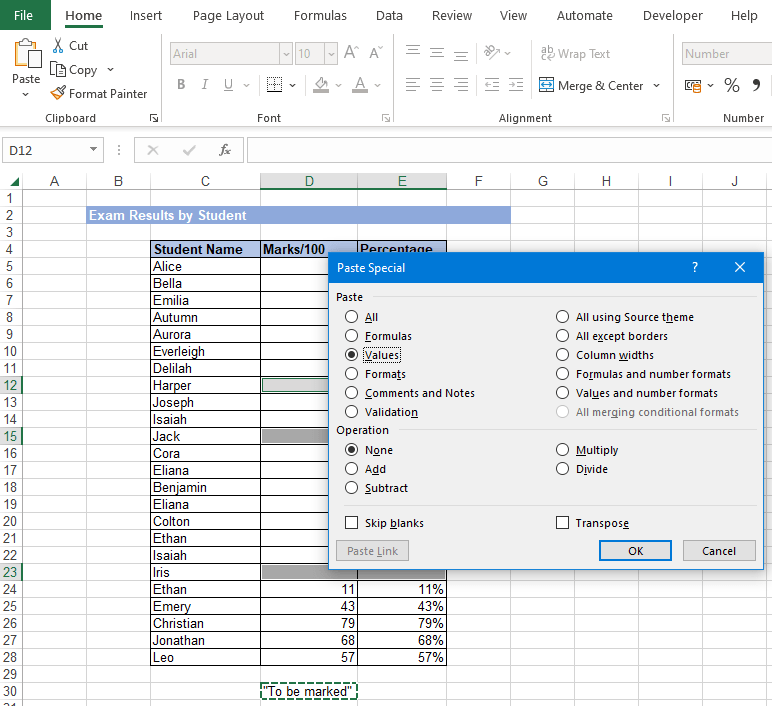Toggle Italic formatting in the ribbon
Image resolution: width=772 pixels, height=706 pixels.
coord(205,85)
